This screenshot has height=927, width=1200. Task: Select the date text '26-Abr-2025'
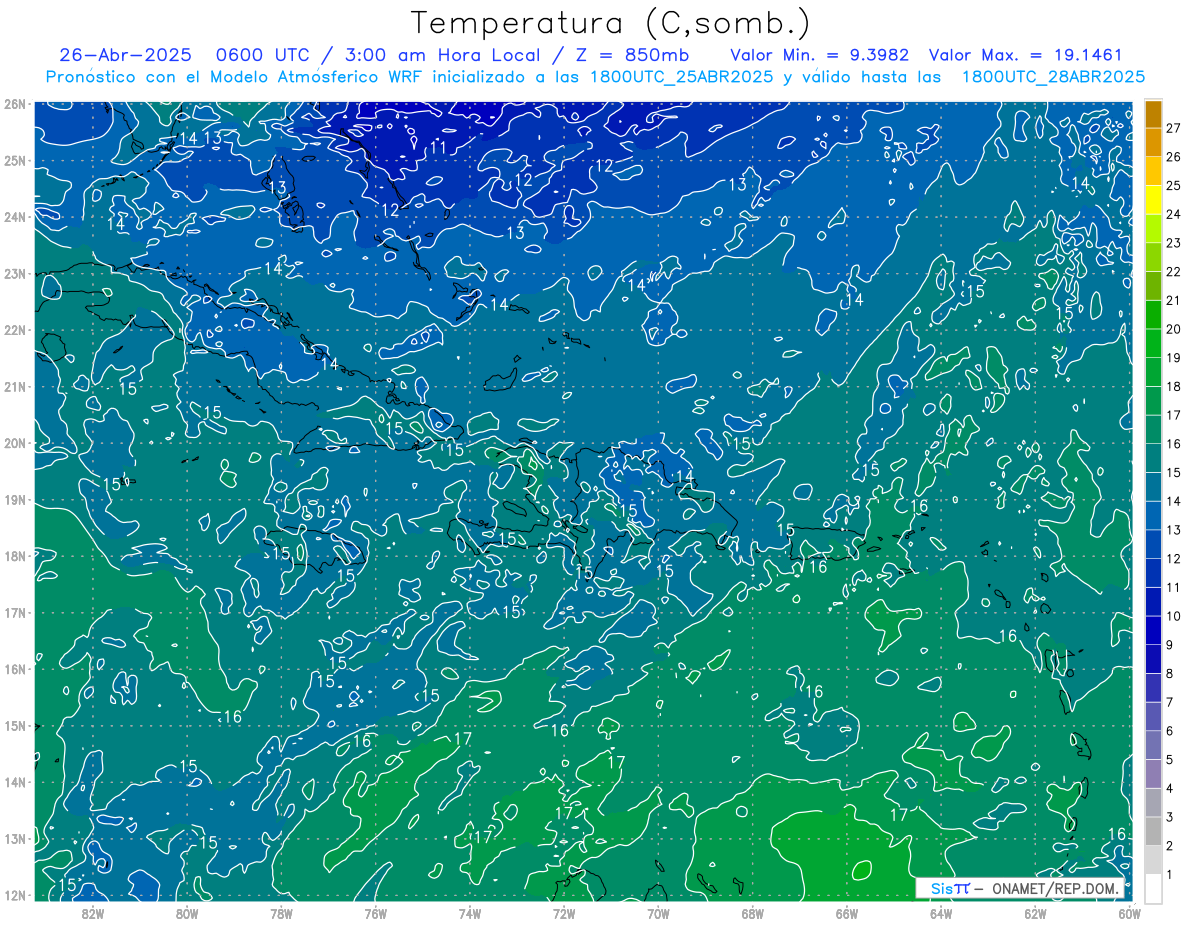pyautogui.click(x=125, y=55)
